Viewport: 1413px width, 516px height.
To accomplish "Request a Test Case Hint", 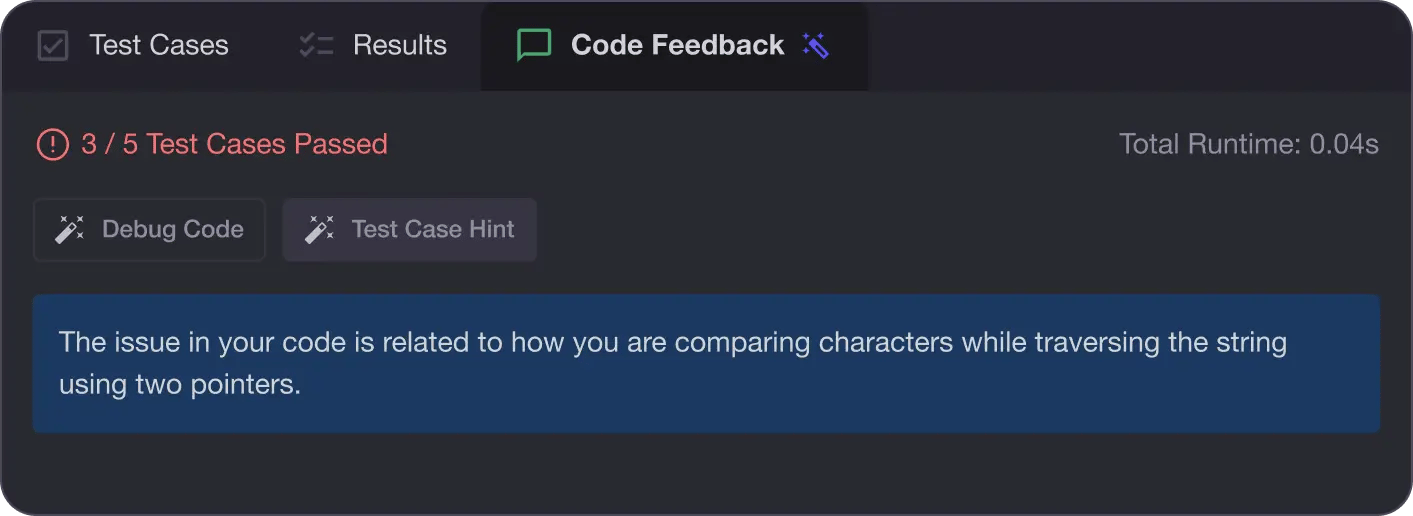I will (x=432, y=230).
